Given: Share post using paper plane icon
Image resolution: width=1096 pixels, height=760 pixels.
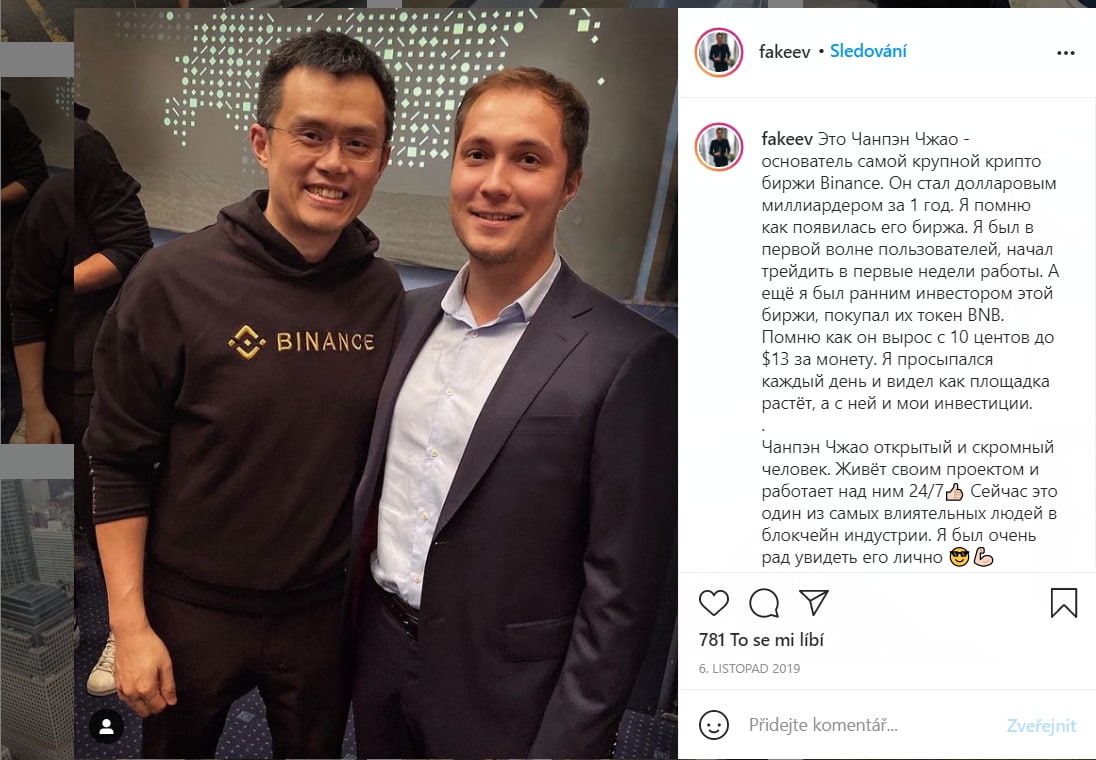Looking at the screenshot, I should pyautogui.click(x=814, y=602).
